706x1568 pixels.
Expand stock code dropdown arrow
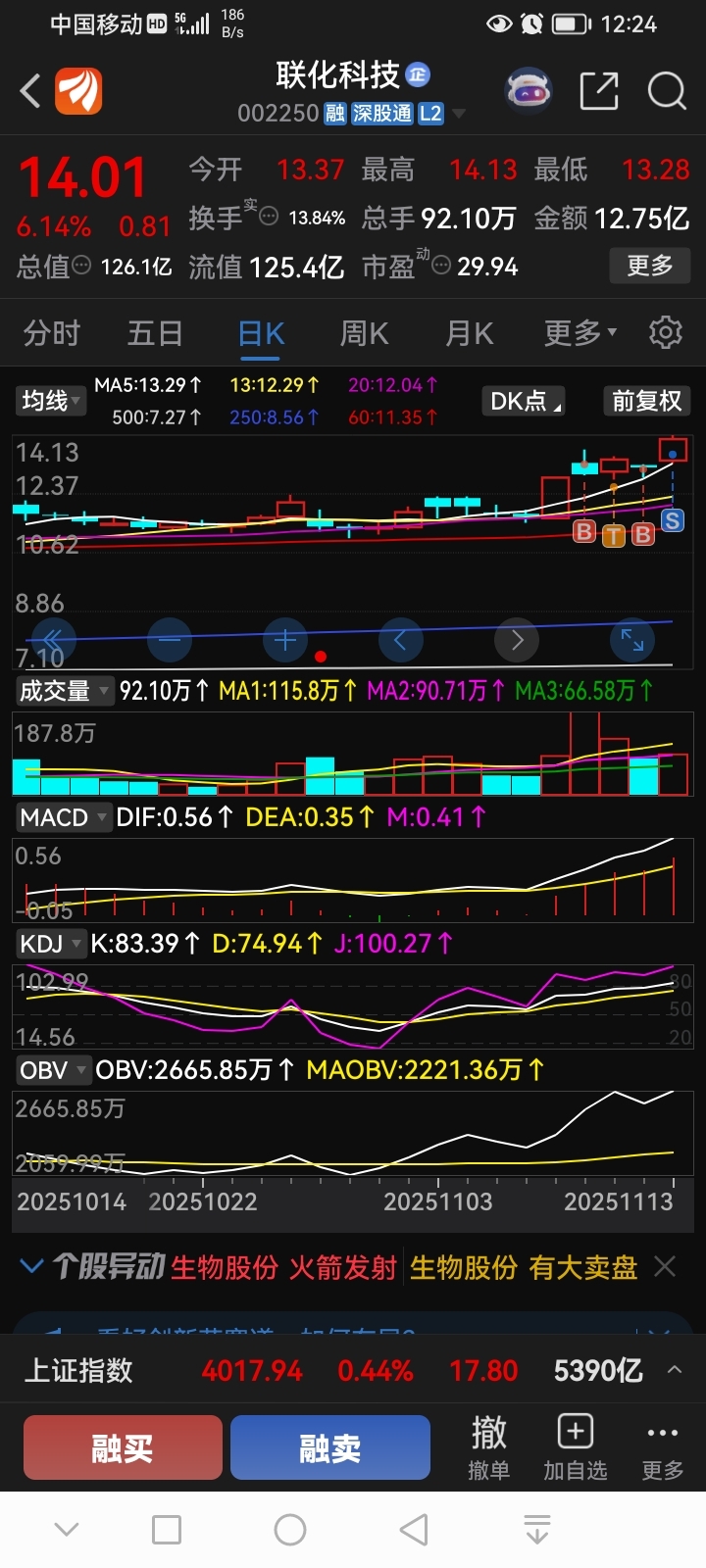pyautogui.click(x=458, y=115)
